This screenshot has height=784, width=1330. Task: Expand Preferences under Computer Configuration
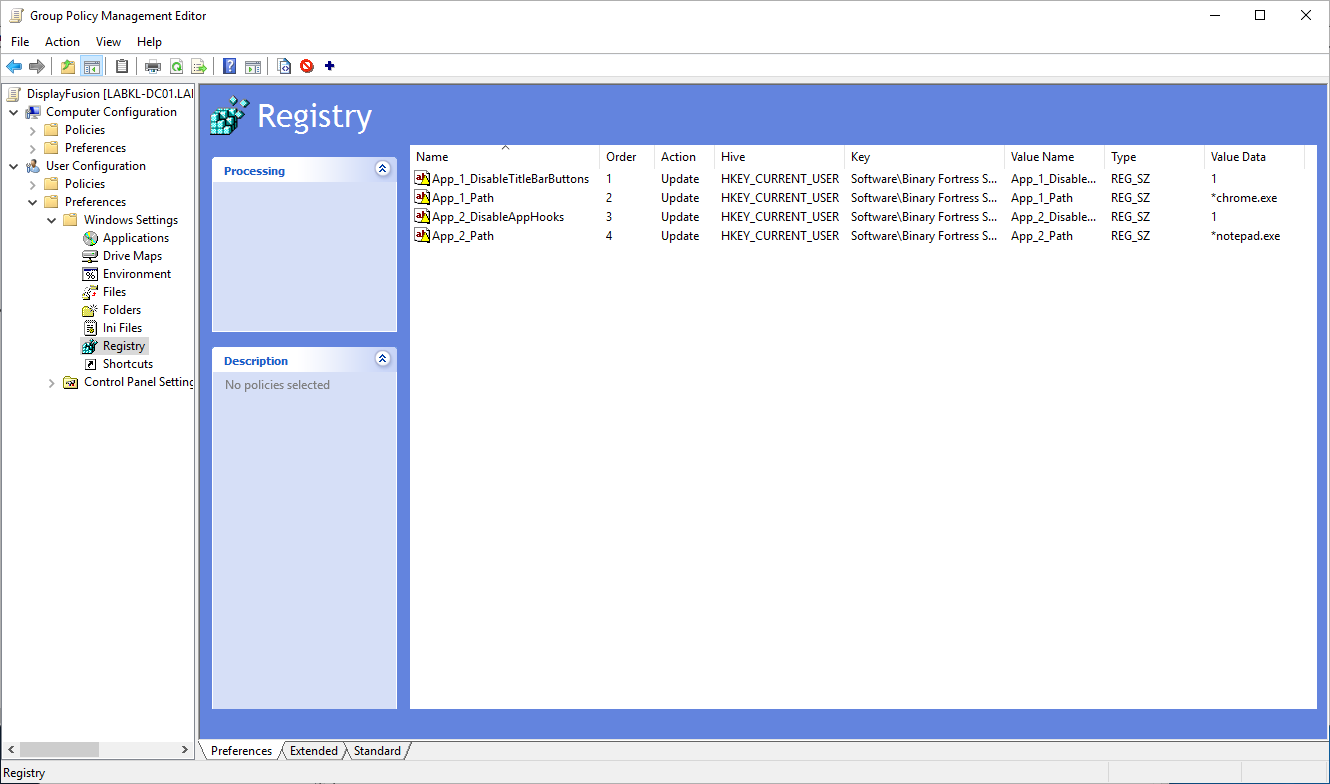tap(33, 148)
